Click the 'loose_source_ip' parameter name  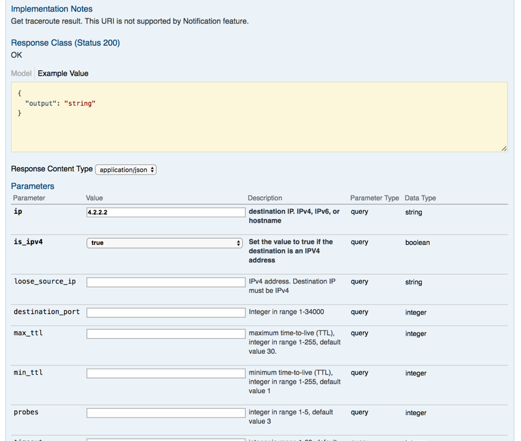tap(45, 282)
